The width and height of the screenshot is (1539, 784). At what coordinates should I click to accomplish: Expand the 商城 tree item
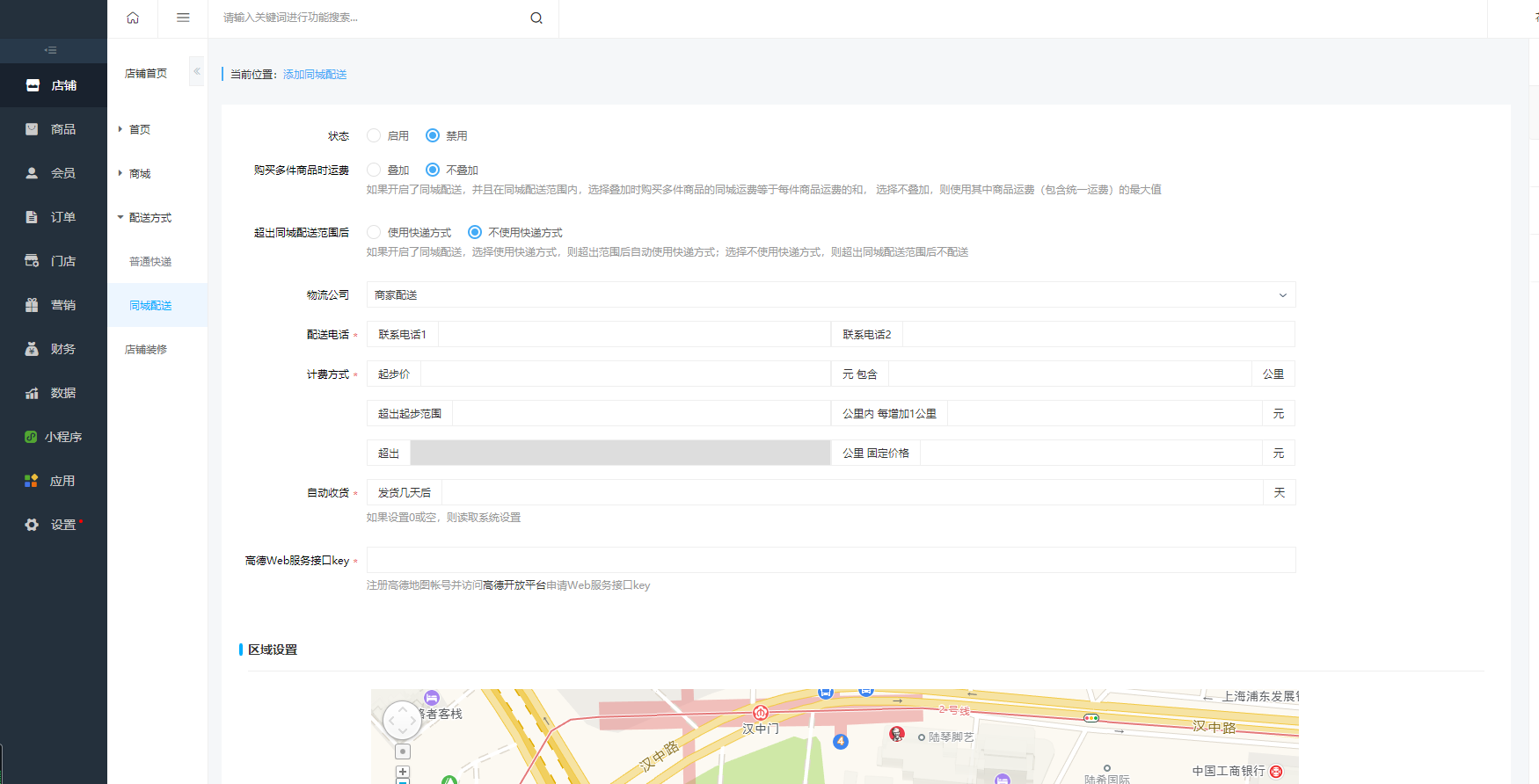139,174
